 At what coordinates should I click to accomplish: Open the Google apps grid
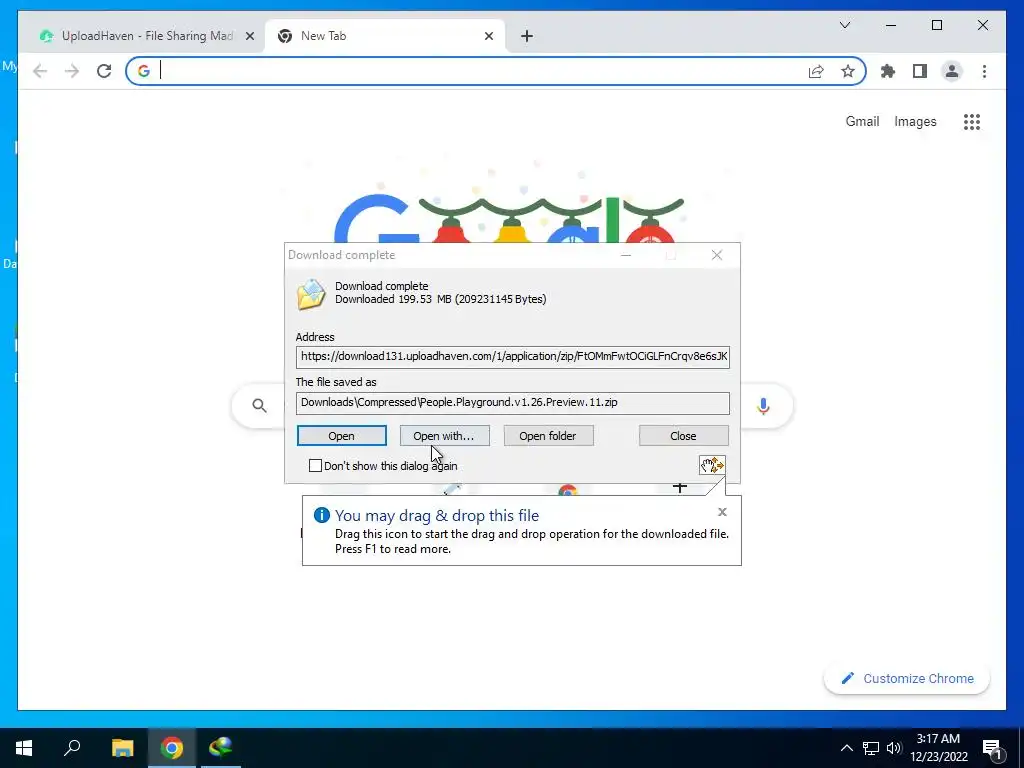[x=972, y=121]
